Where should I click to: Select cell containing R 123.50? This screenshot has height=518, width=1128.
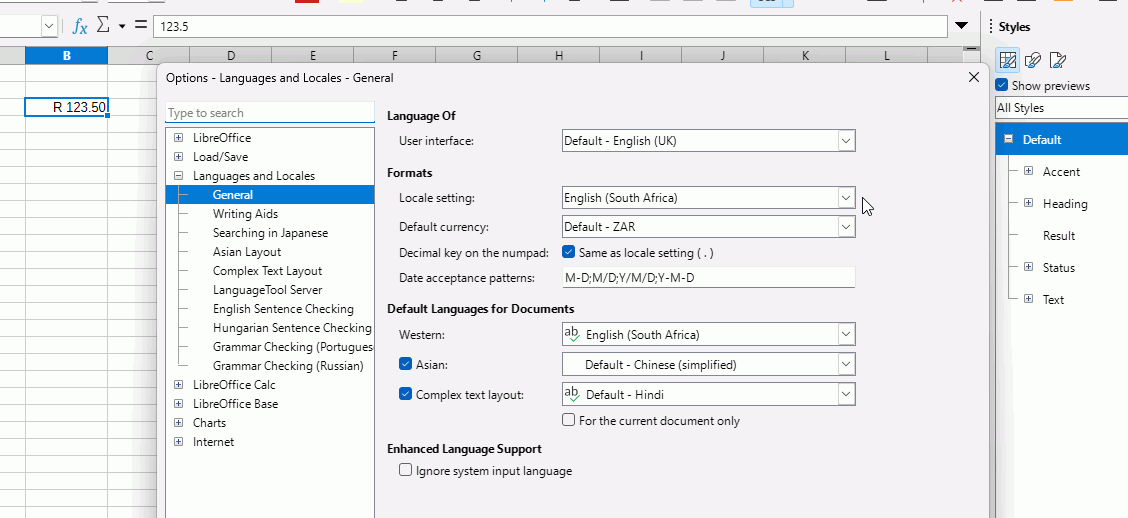(x=66, y=108)
